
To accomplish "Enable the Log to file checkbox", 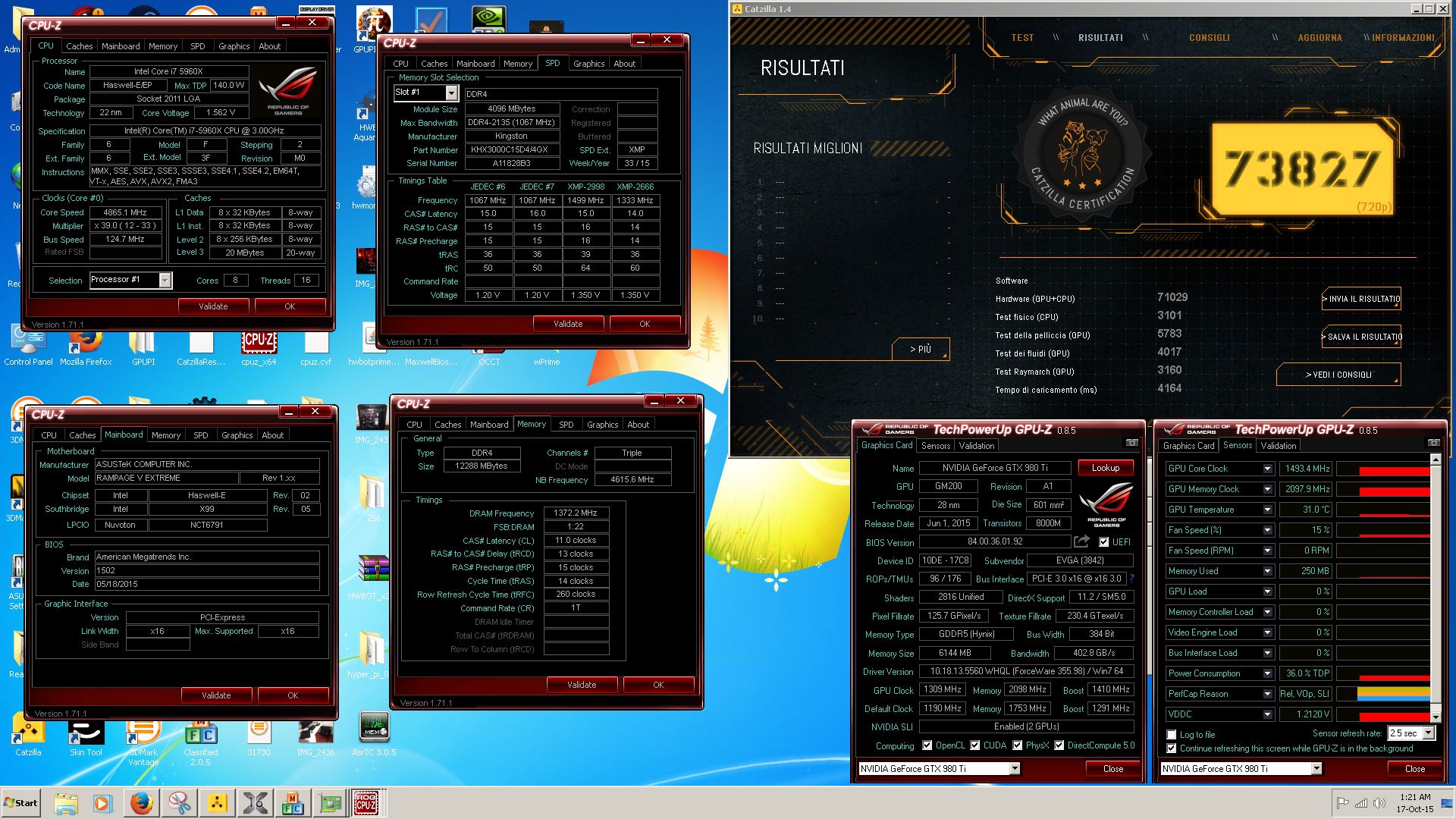I will (1172, 735).
